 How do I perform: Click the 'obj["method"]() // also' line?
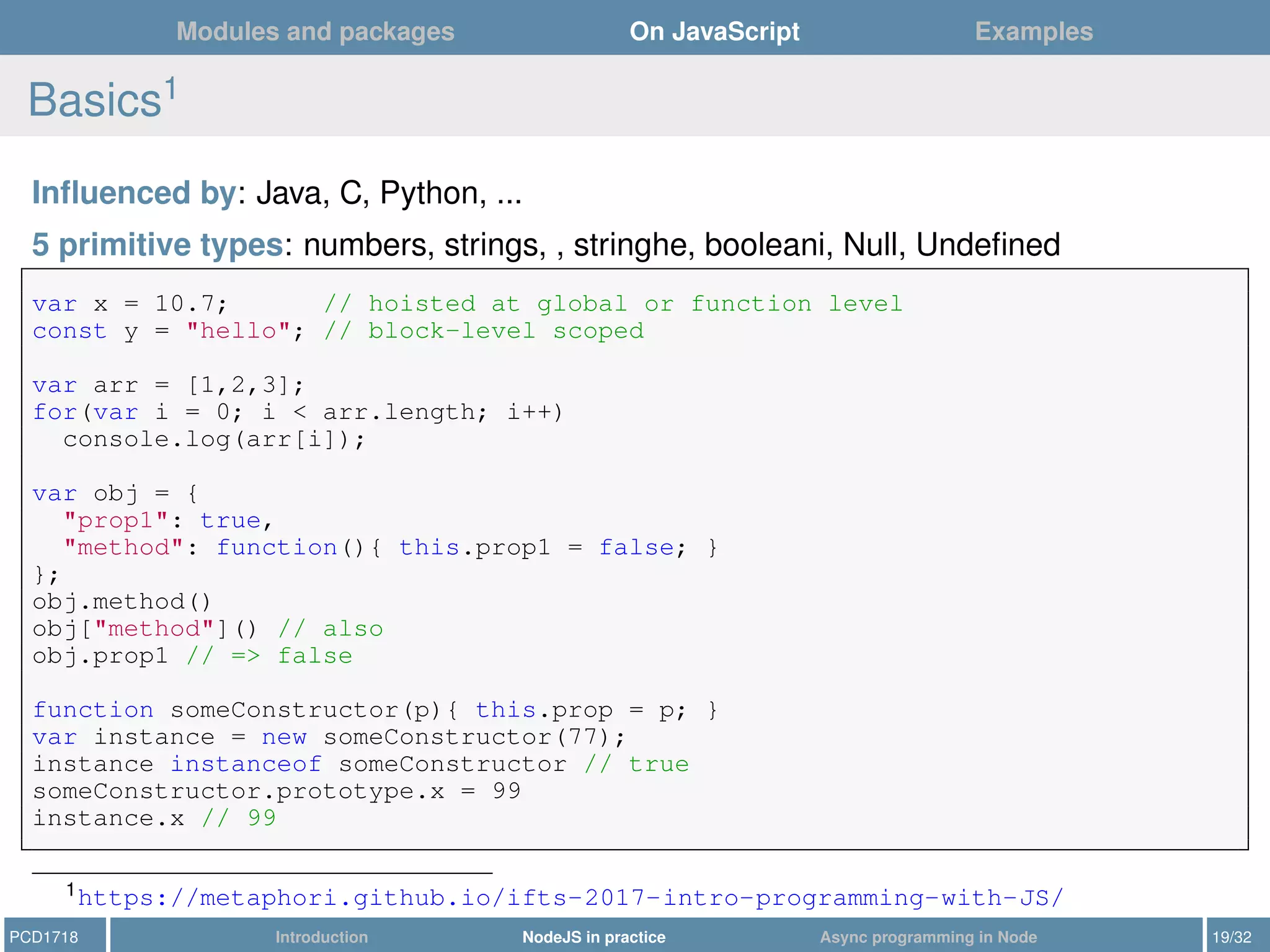tap(208, 629)
